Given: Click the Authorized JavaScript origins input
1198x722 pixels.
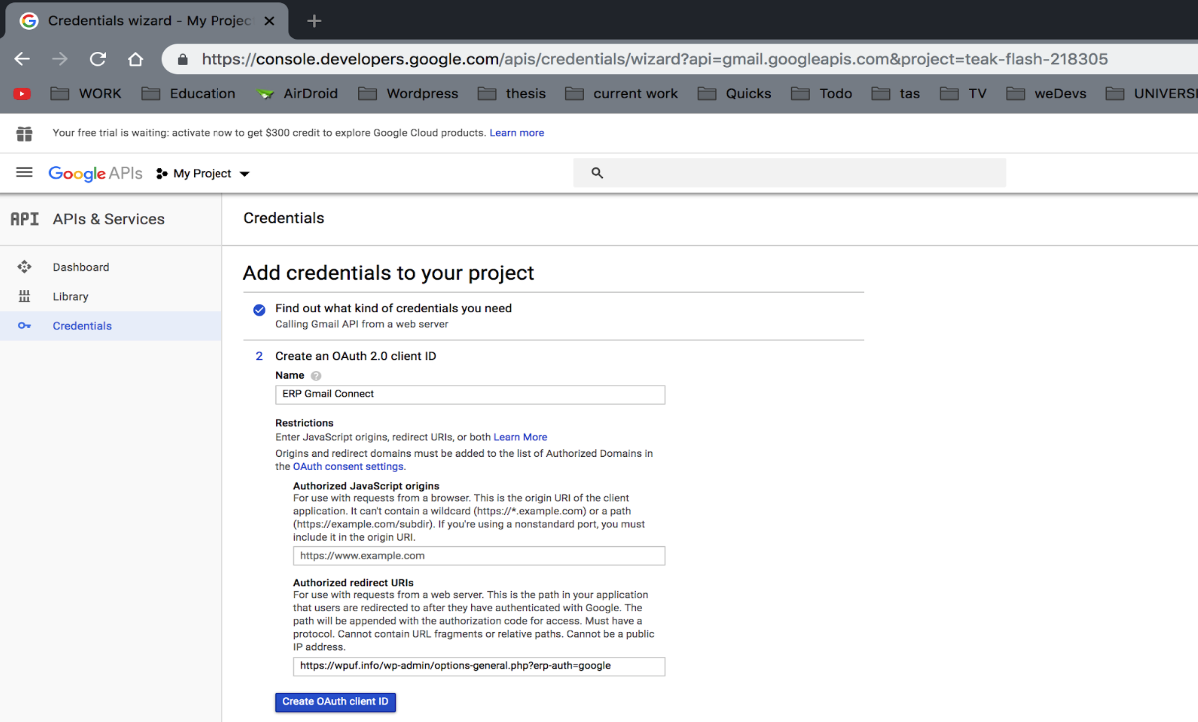Looking at the screenshot, I should [x=479, y=555].
